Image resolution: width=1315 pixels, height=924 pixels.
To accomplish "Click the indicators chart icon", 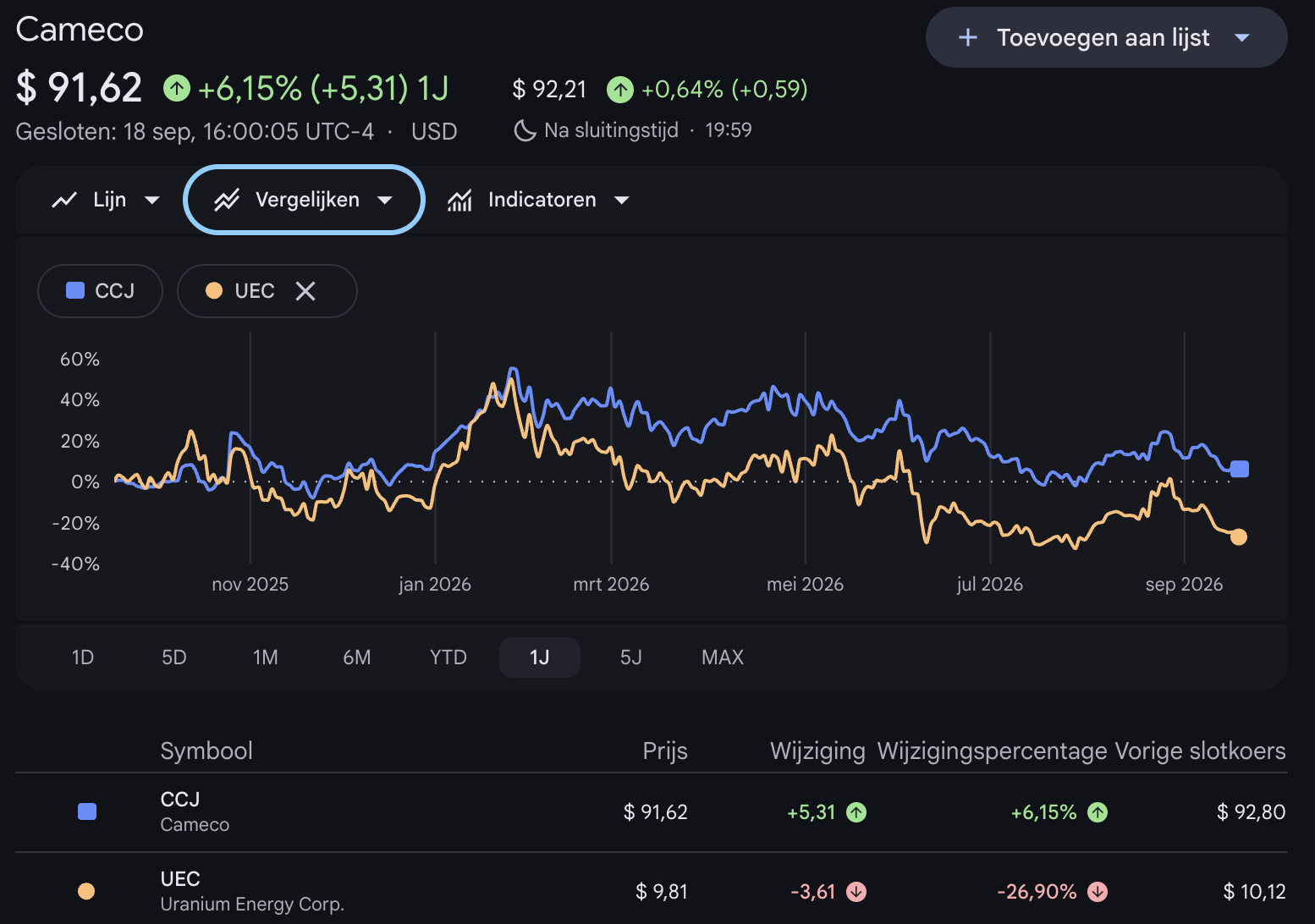I will click(x=459, y=200).
